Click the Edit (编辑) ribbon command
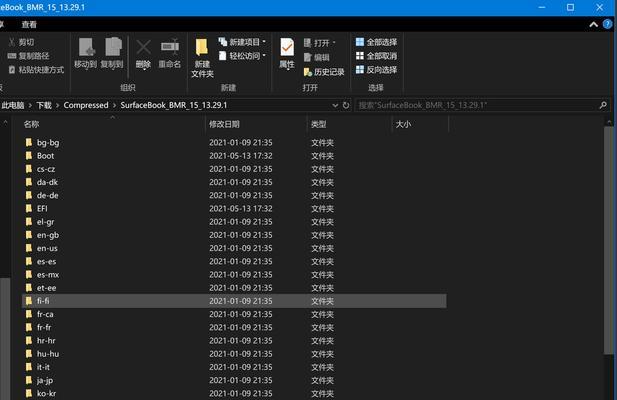The image size is (617, 400). [317, 57]
